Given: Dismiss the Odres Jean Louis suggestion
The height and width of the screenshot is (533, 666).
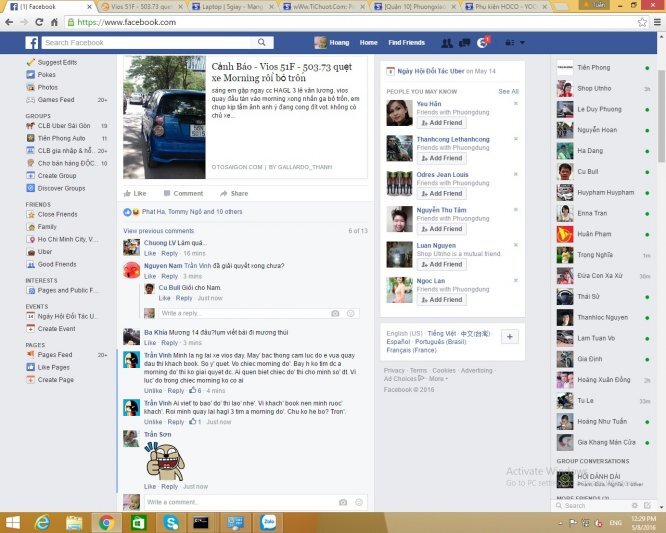Looking at the screenshot, I should click(x=516, y=174).
